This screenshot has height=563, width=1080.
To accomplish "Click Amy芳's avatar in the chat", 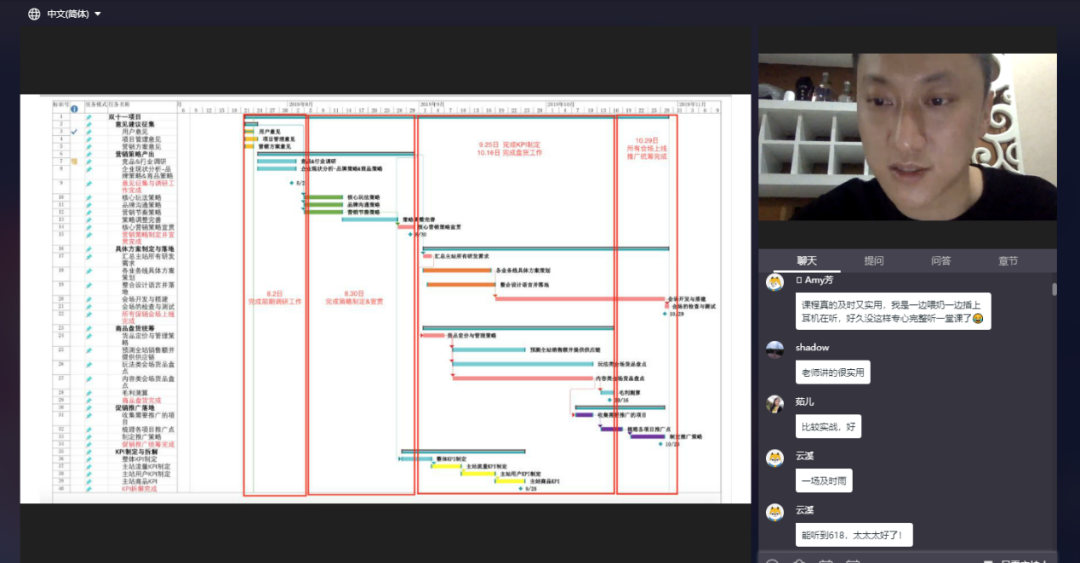I will pos(775,283).
